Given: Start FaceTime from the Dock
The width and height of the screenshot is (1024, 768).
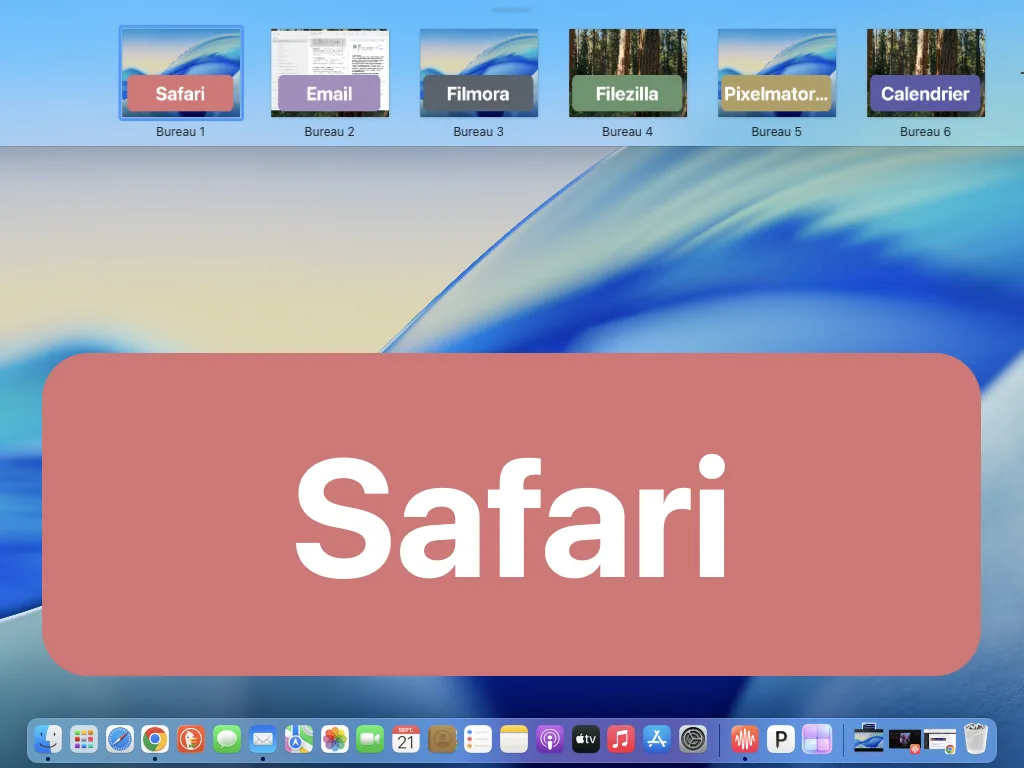Looking at the screenshot, I should [370, 739].
